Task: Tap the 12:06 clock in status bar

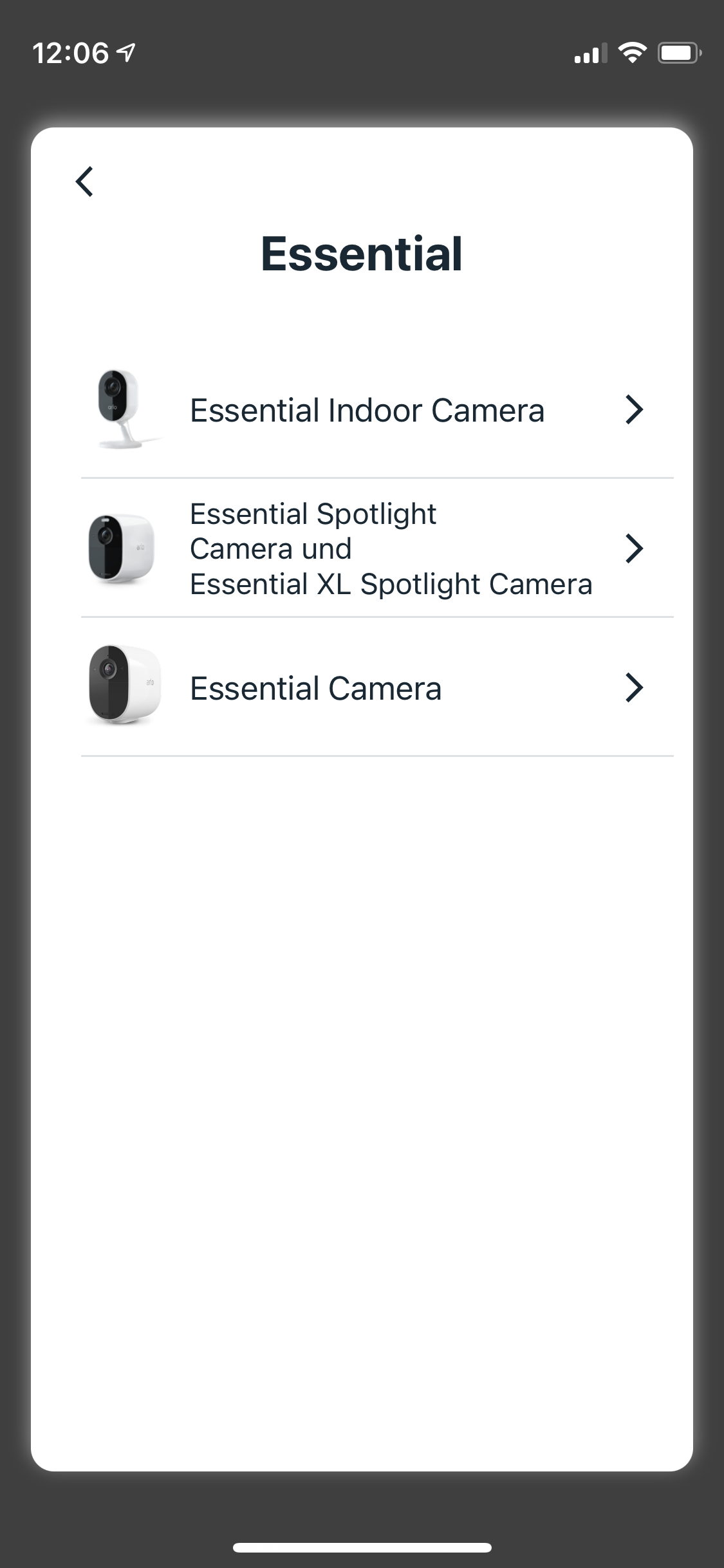Action: [x=71, y=53]
